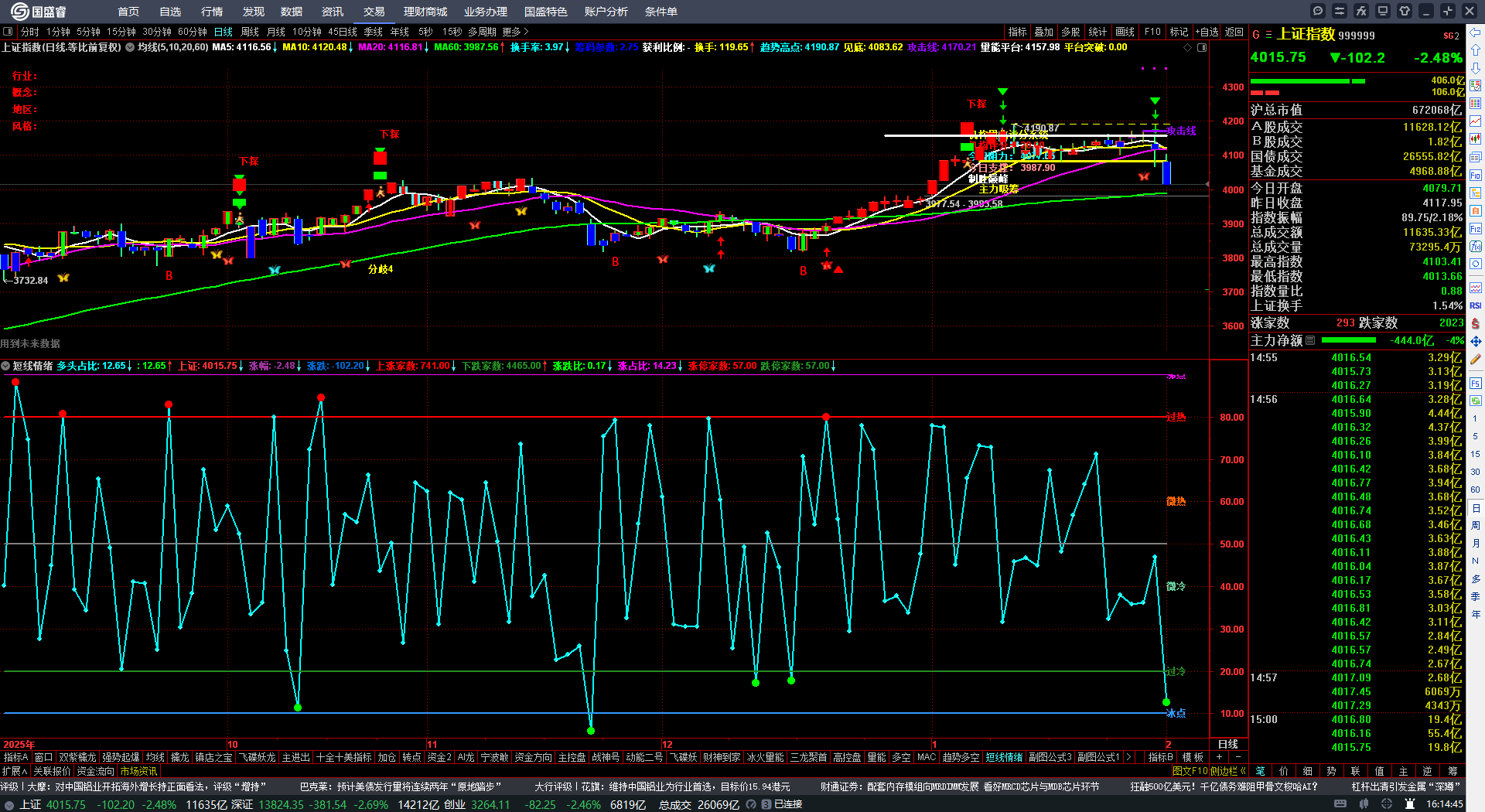Click the green 主力净额 progress bar

tap(1349, 340)
